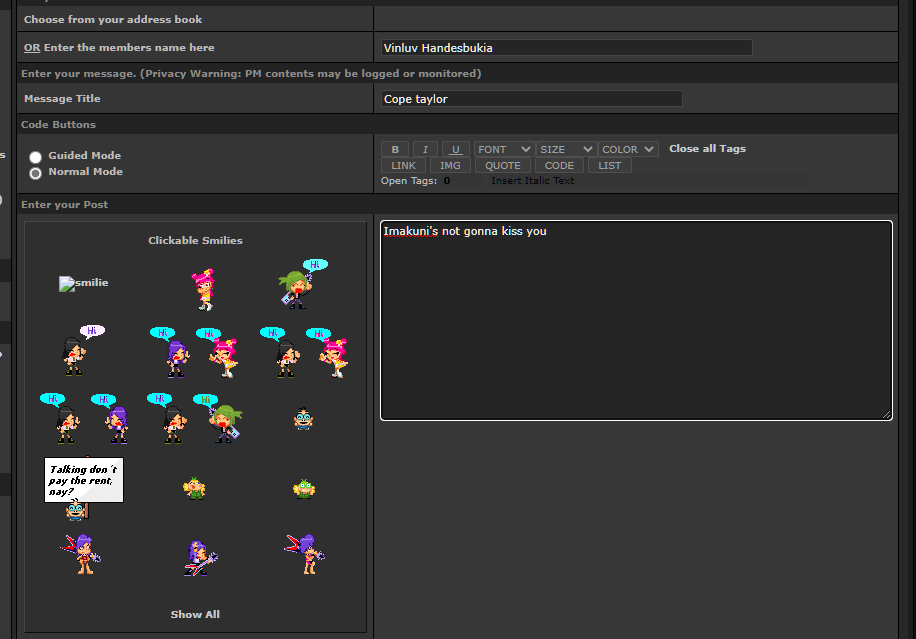Viewport: 916px width, 639px height.
Task: Click the post textarea resize handle
Action: (887, 415)
